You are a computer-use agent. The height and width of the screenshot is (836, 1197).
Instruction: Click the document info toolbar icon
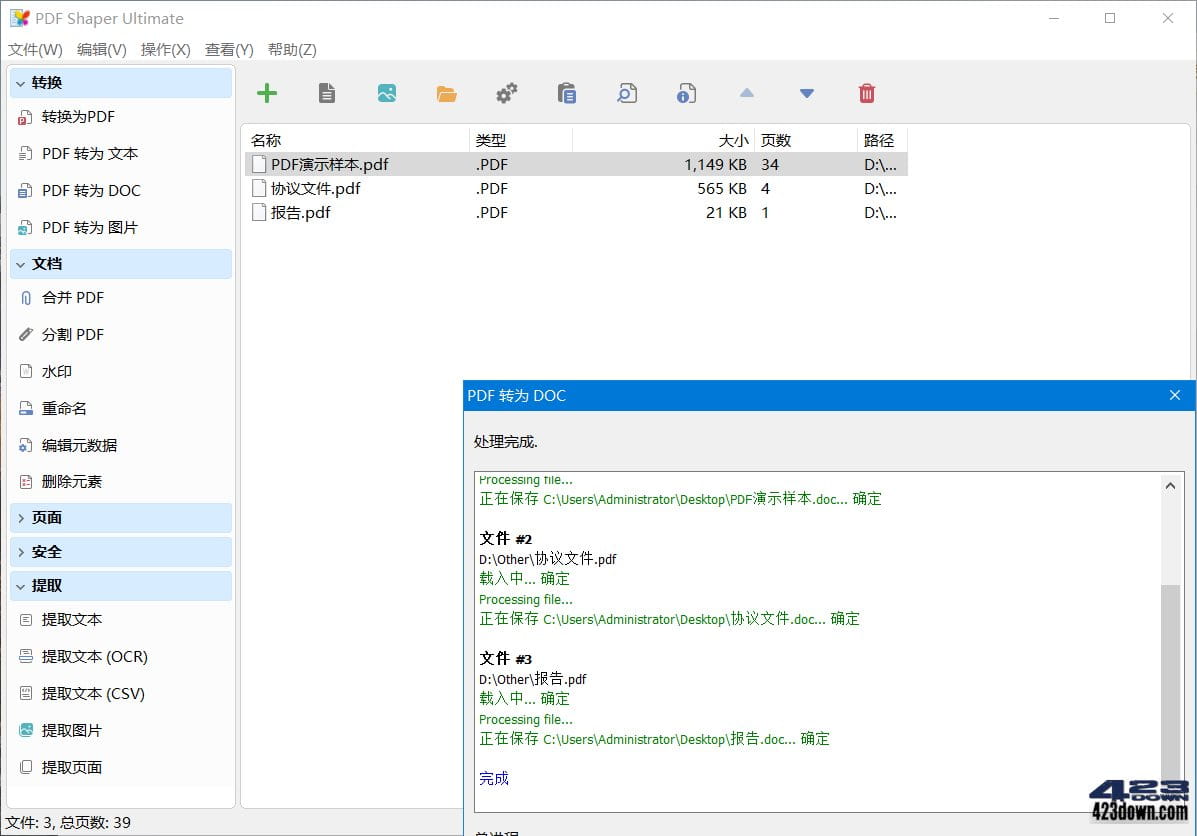click(x=686, y=93)
